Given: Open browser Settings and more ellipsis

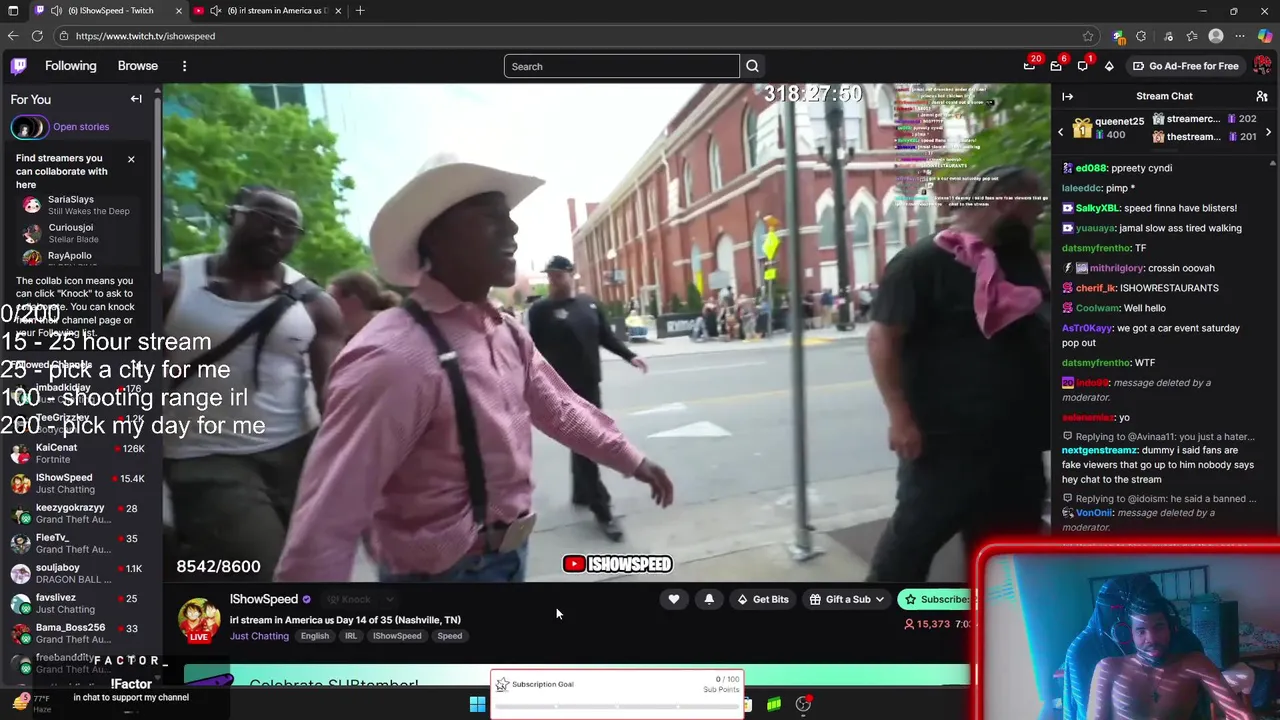Looking at the screenshot, I should coord(1241,36).
